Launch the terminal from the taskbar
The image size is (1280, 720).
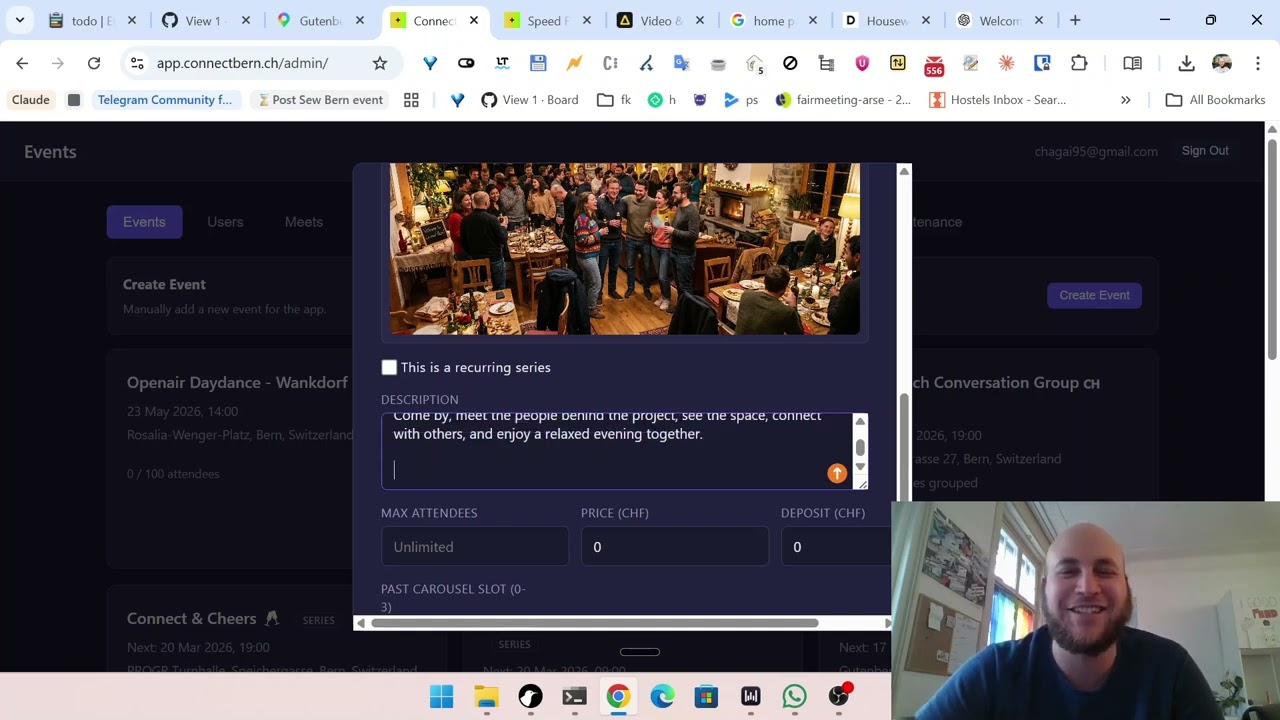(574, 696)
